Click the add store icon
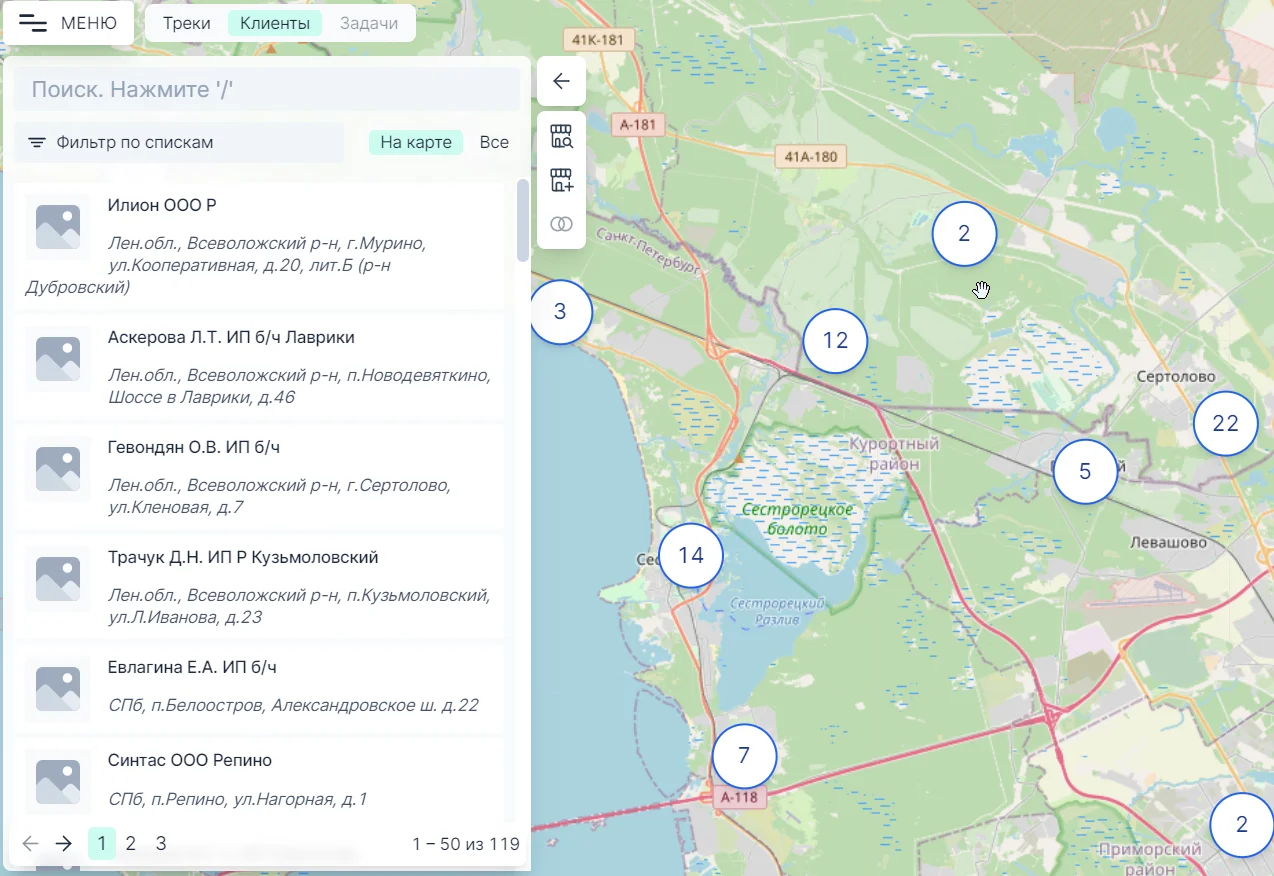1274x876 pixels. (x=561, y=181)
